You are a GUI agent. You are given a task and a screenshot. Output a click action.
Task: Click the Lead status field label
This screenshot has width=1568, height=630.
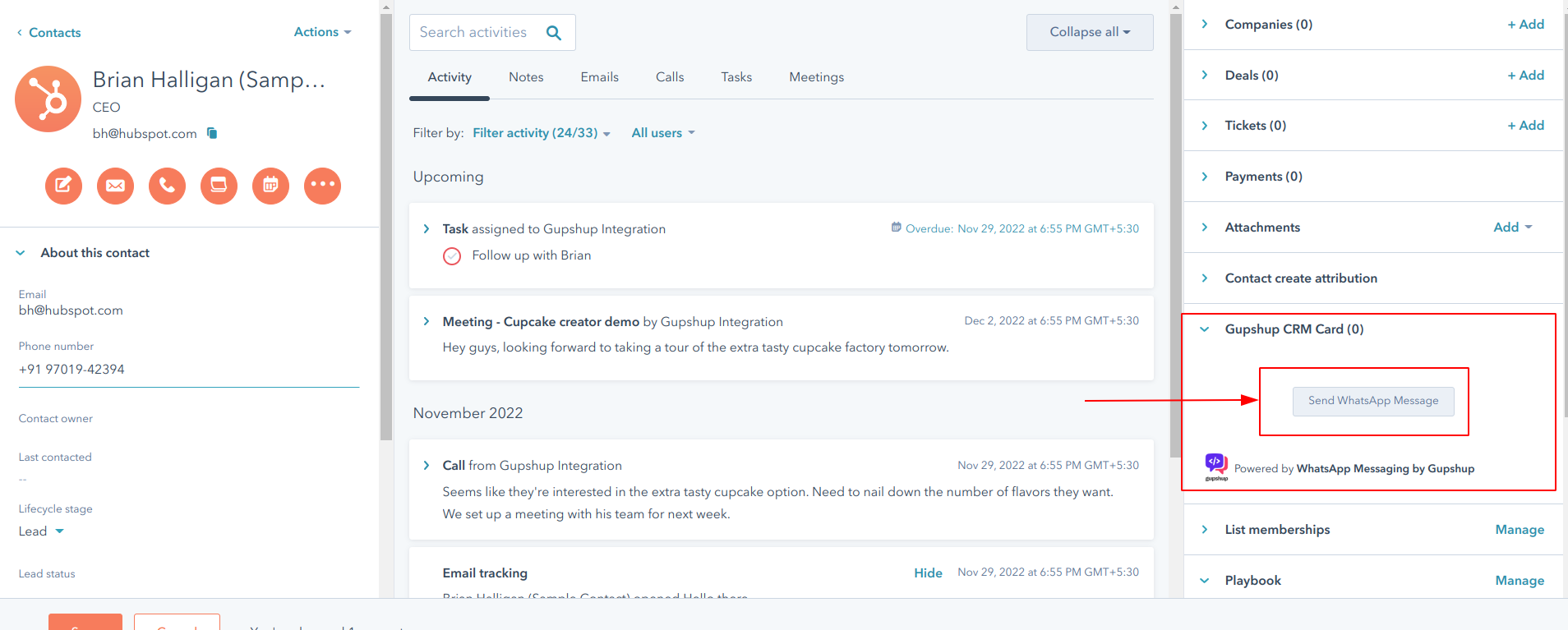tap(47, 574)
